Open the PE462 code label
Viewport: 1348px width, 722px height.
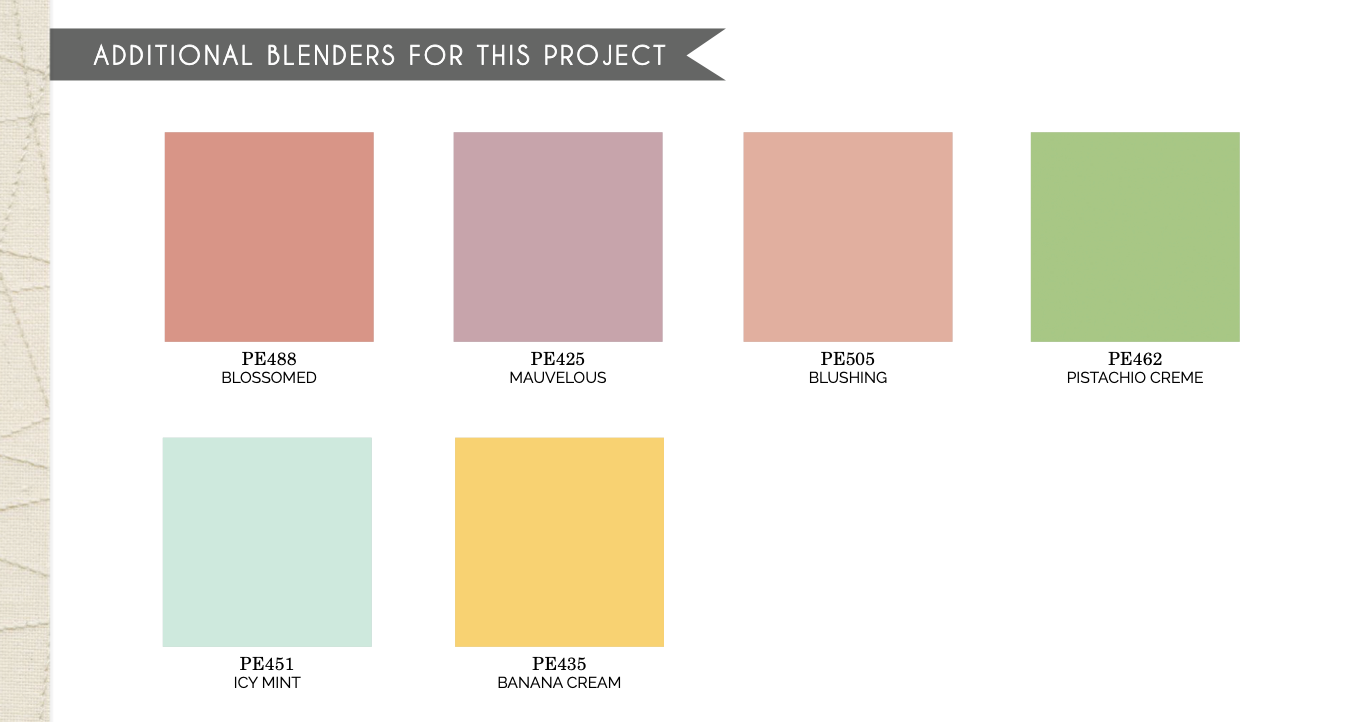click(x=1135, y=359)
